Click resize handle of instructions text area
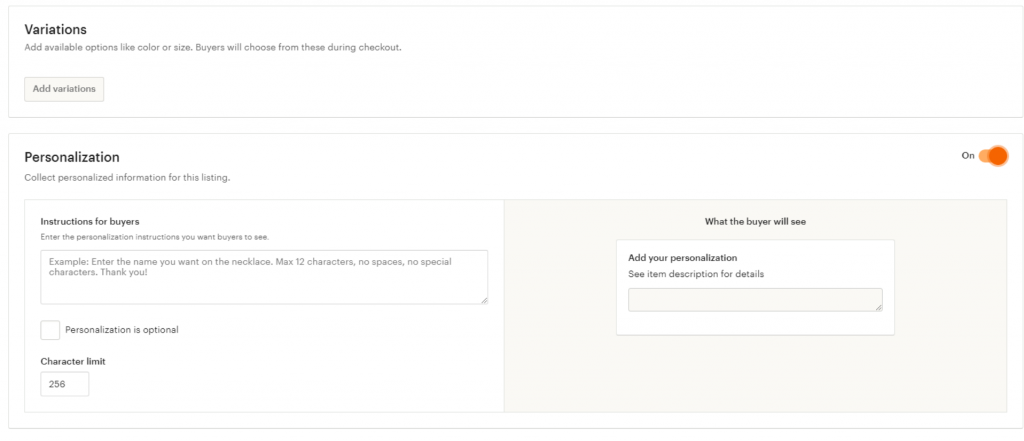 click(x=484, y=300)
